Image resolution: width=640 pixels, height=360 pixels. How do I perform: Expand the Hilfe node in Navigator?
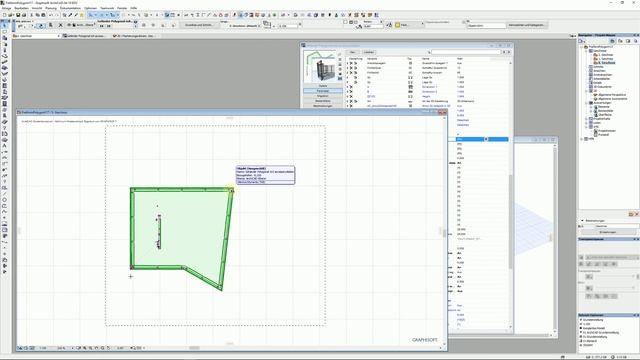click(582, 139)
